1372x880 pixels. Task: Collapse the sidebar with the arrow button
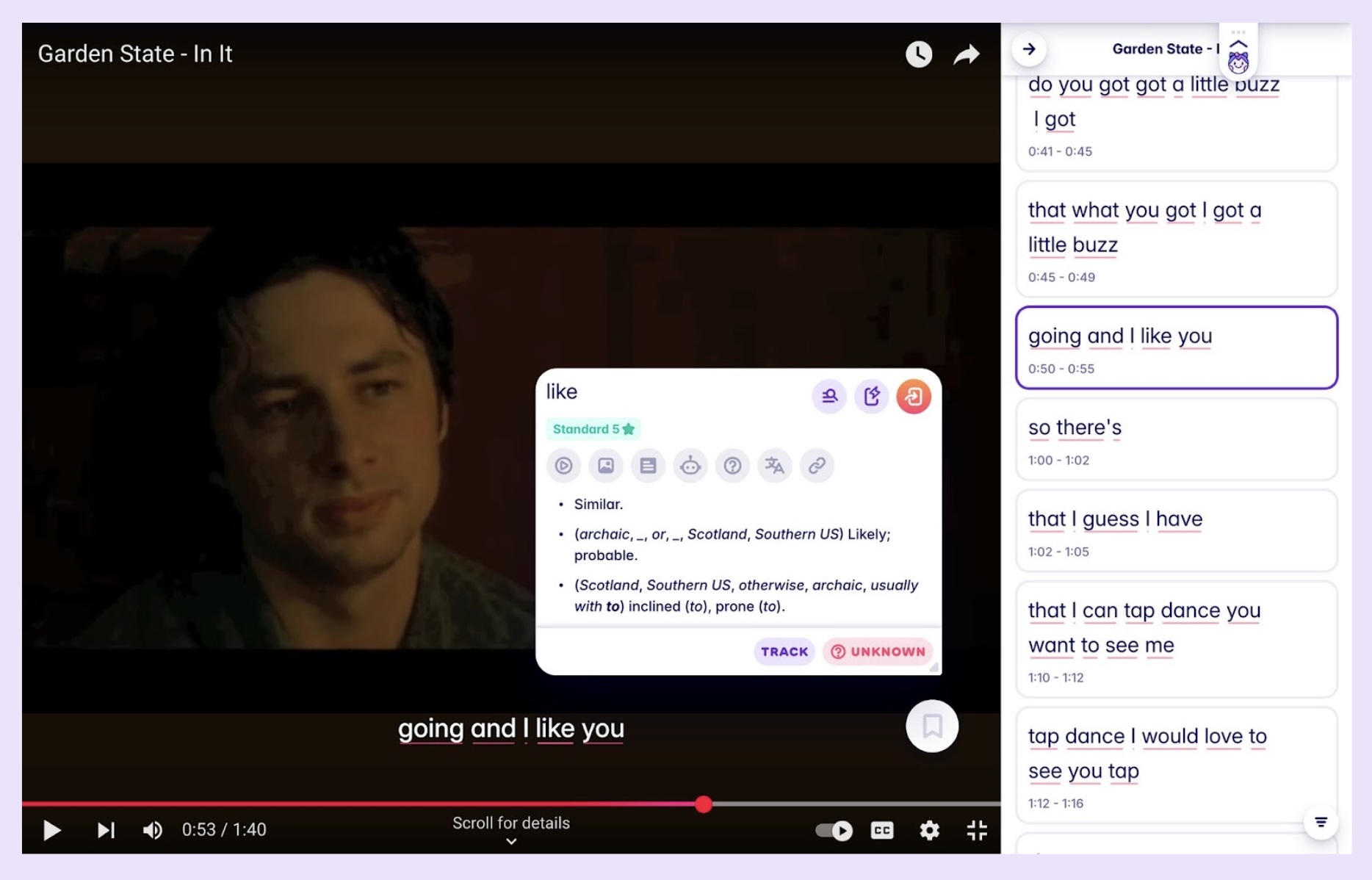pyautogui.click(x=1030, y=50)
